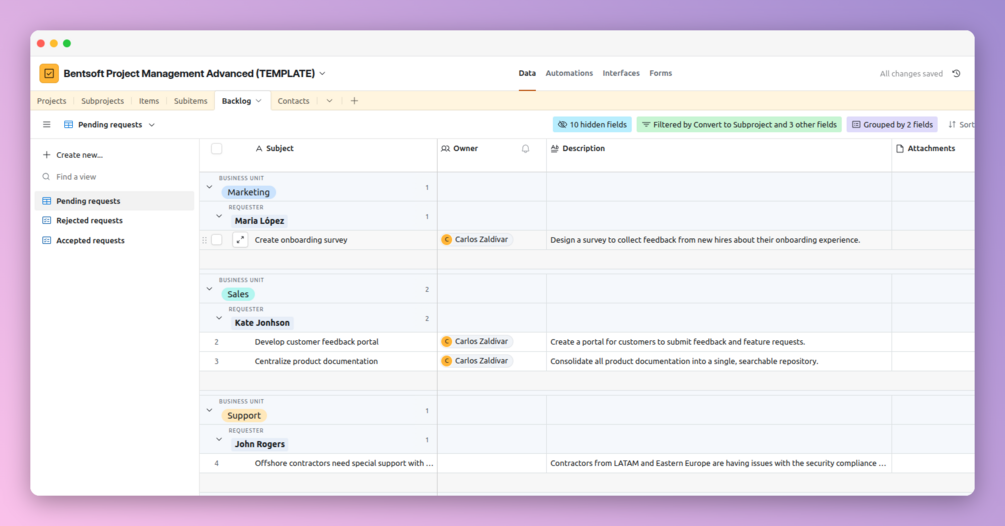
Task: Open the Backlog tab dropdown chevron
Action: click(x=258, y=101)
